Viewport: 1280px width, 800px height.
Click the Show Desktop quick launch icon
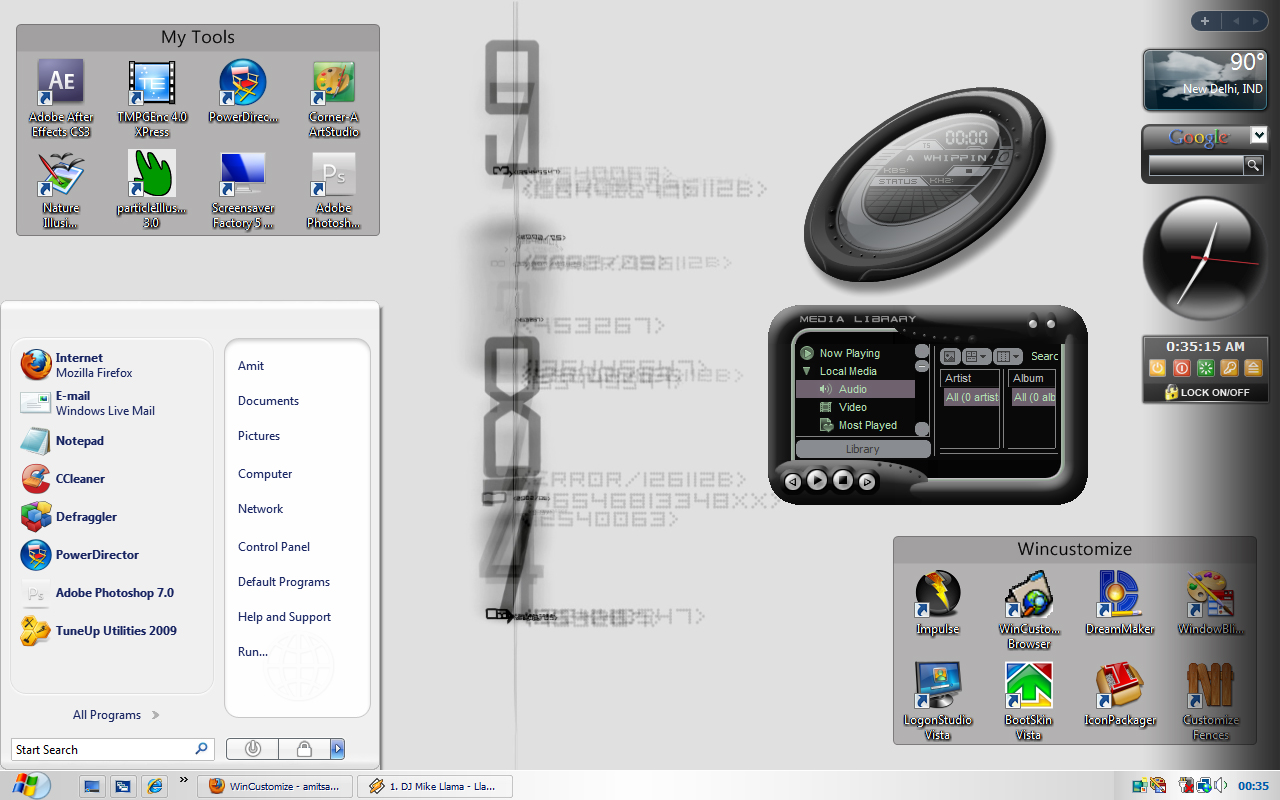pyautogui.click(x=92, y=786)
